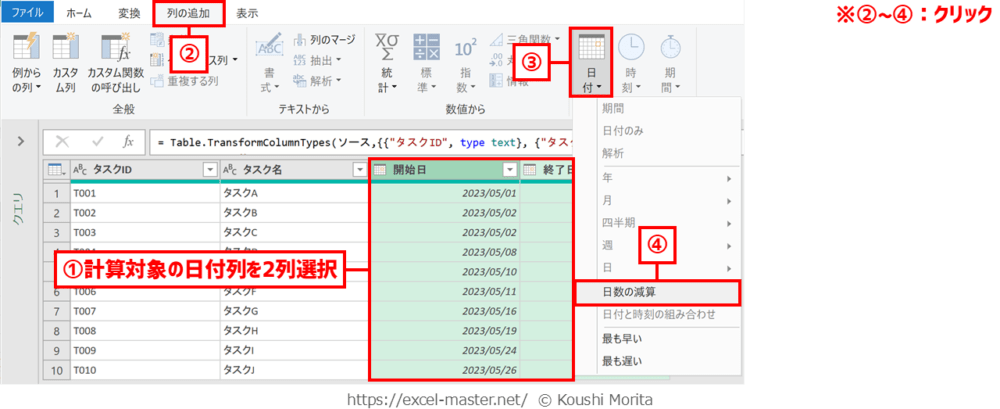
Task: Click the fx function icon
Action: (129, 142)
